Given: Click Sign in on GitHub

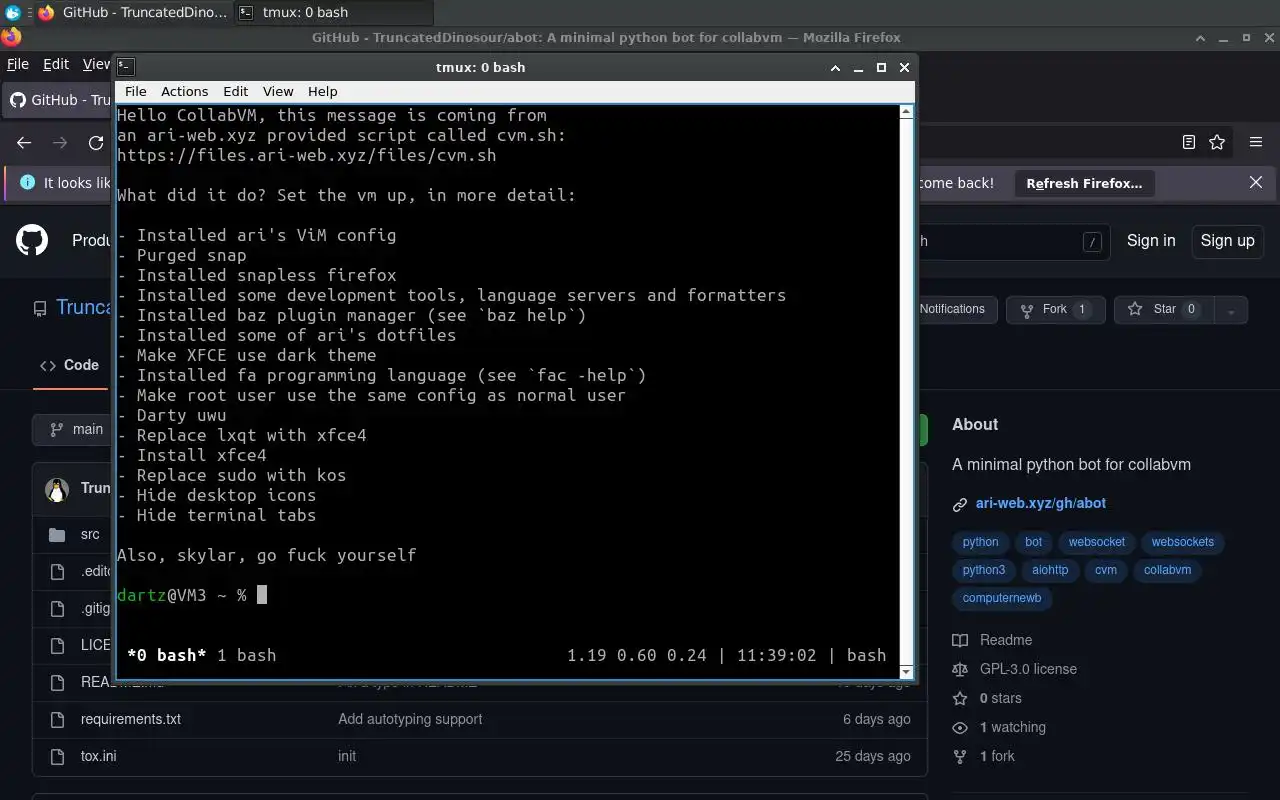Looking at the screenshot, I should (x=1151, y=240).
